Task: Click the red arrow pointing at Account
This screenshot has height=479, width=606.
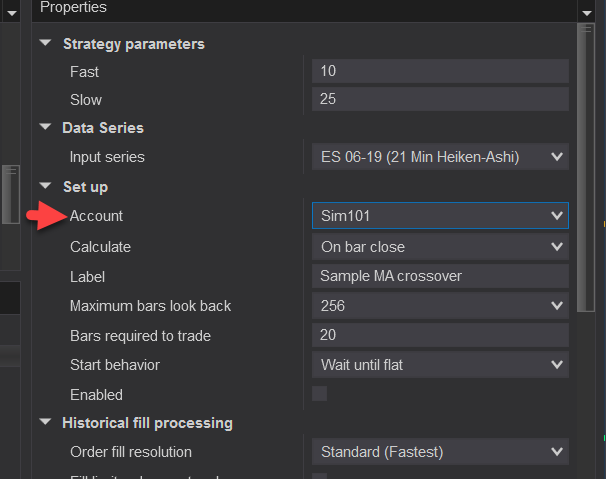Action: click(x=44, y=216)
